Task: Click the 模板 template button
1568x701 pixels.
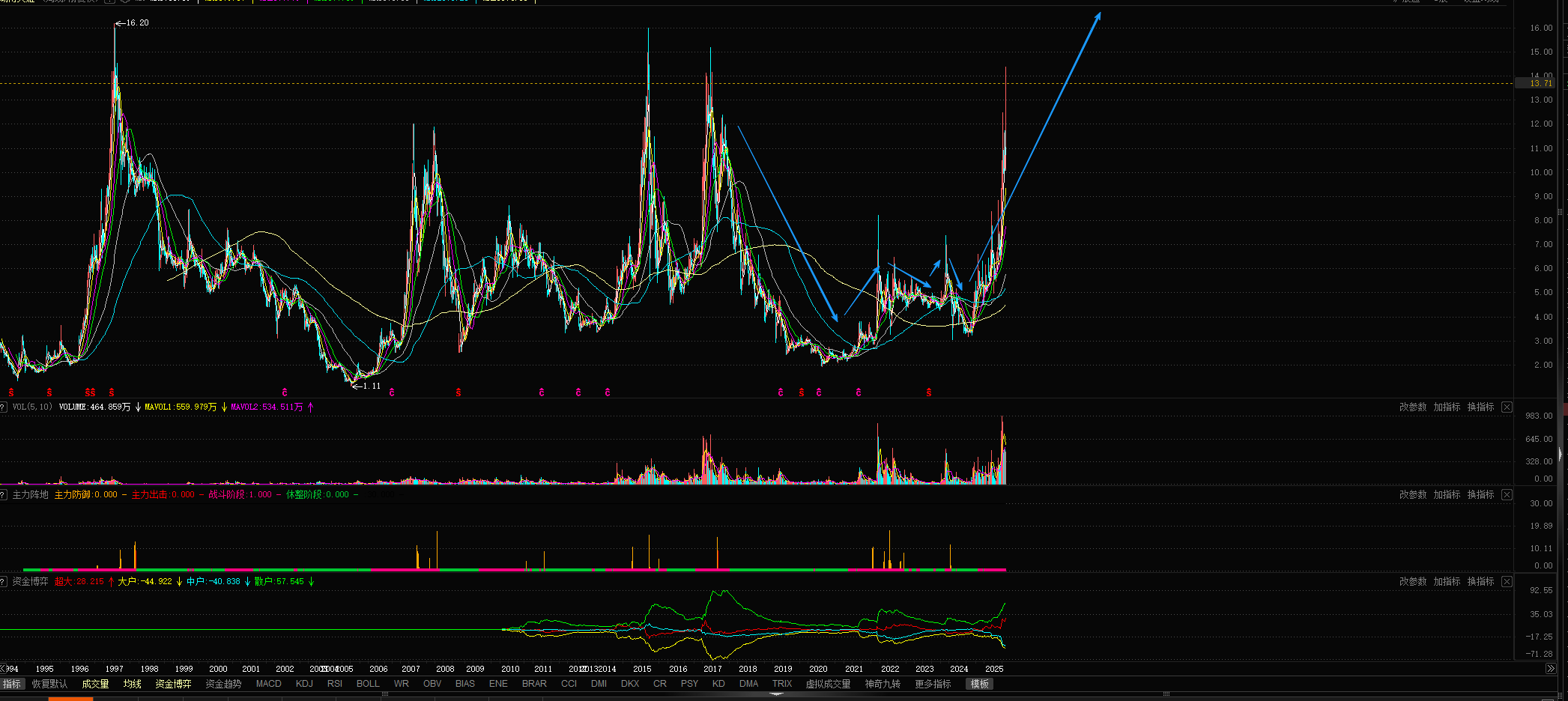Action: coord(979,684)
